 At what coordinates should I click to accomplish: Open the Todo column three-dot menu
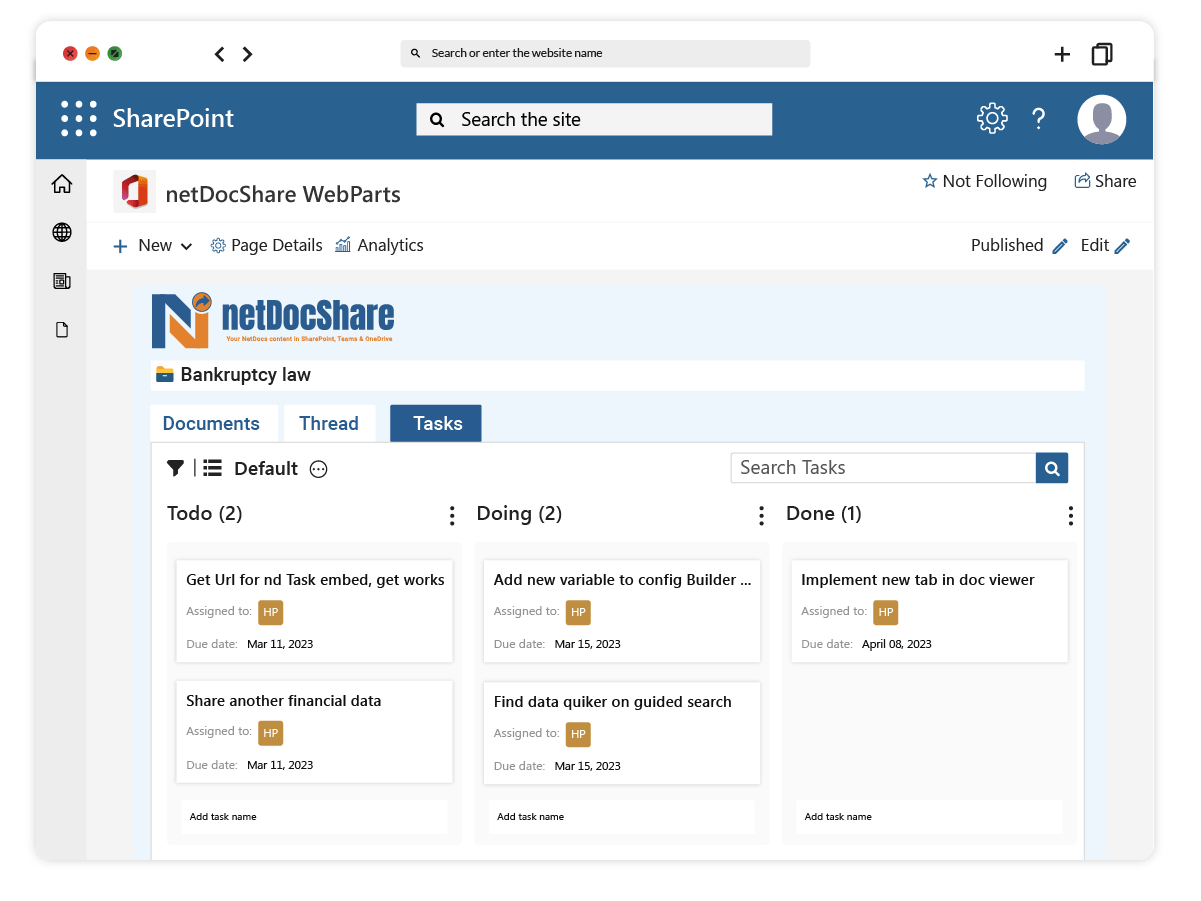point(452,515)
